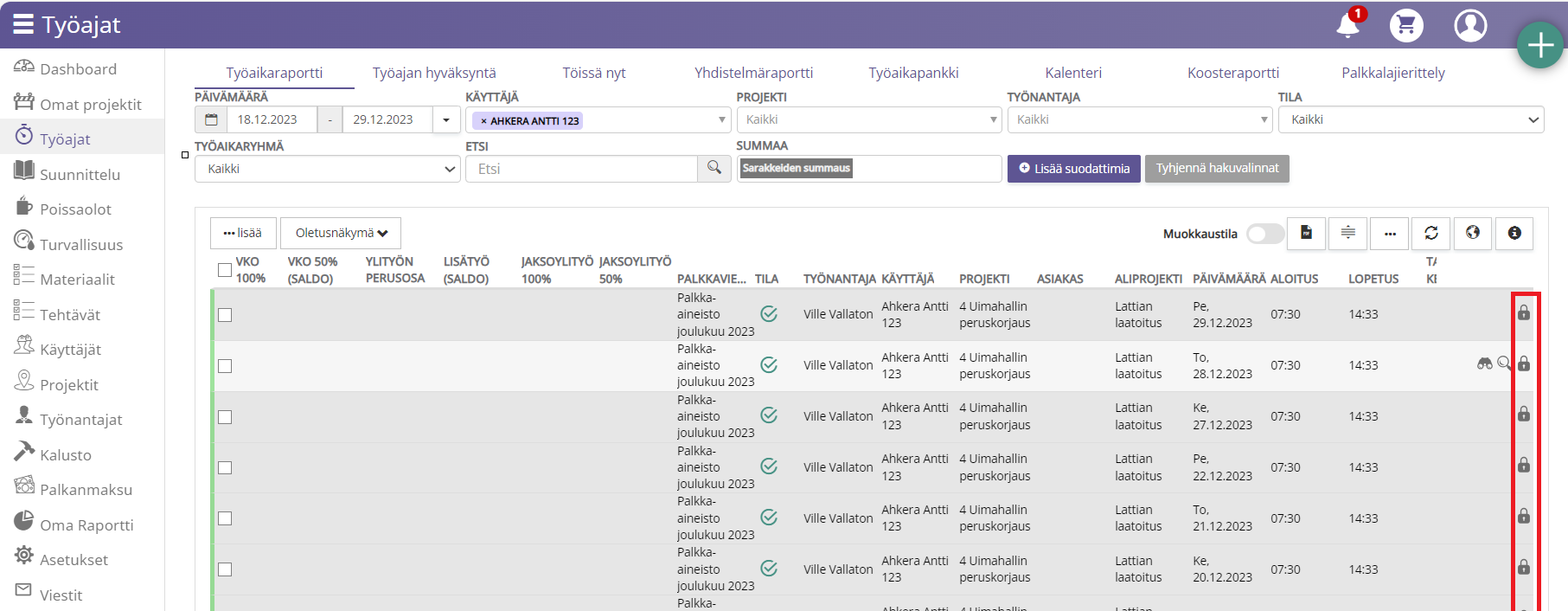
Task: Open the notification bell
Action: [1347, 25]
